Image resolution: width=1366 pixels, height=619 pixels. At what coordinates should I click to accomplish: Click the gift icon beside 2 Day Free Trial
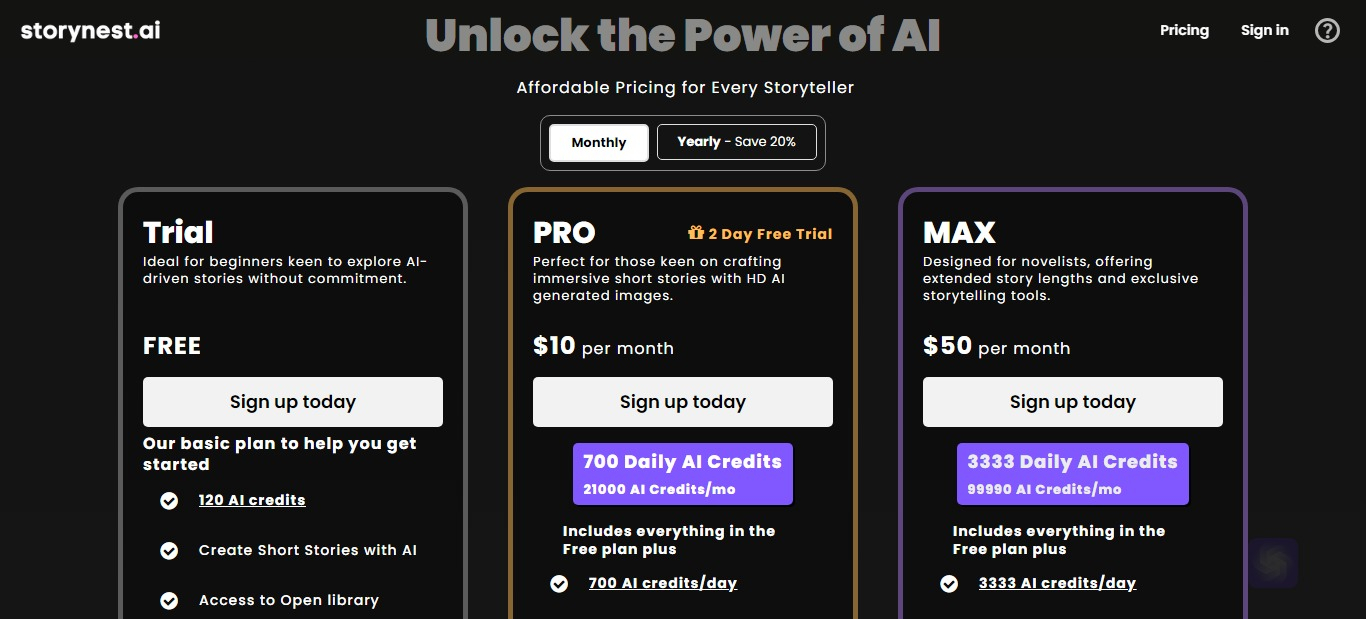pyautogui.click(x=696, y=233)
